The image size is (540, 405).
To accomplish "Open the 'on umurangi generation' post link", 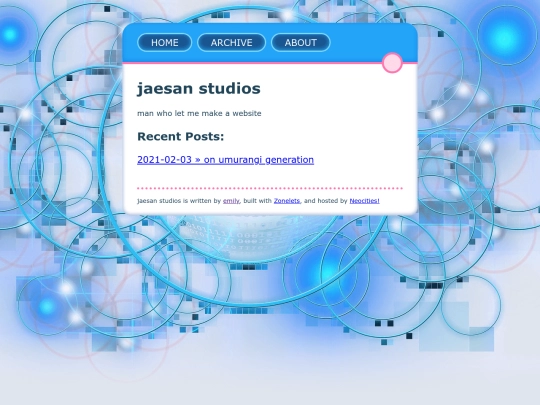I will coord(225,160).
